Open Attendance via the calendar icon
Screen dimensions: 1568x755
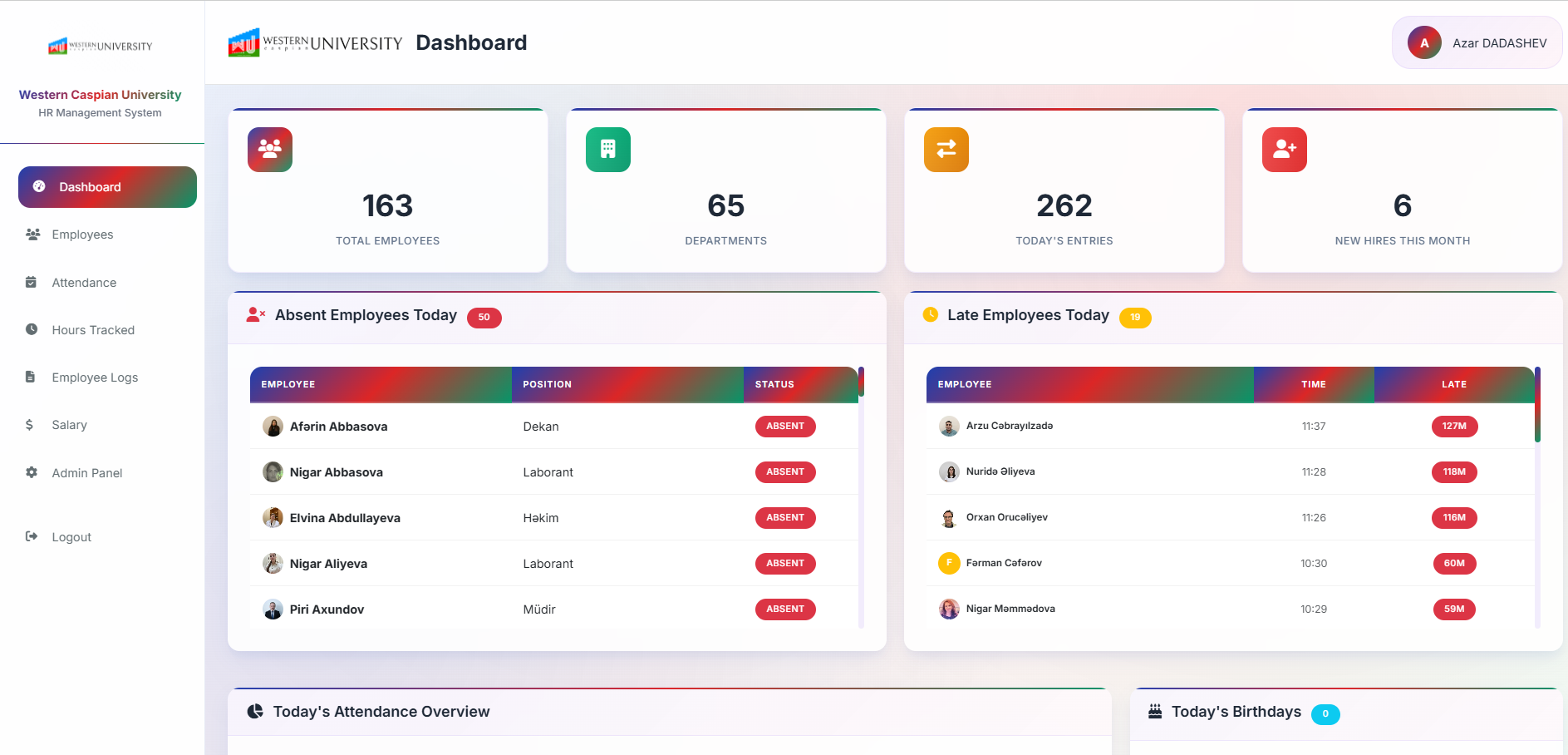pos(32,283)
